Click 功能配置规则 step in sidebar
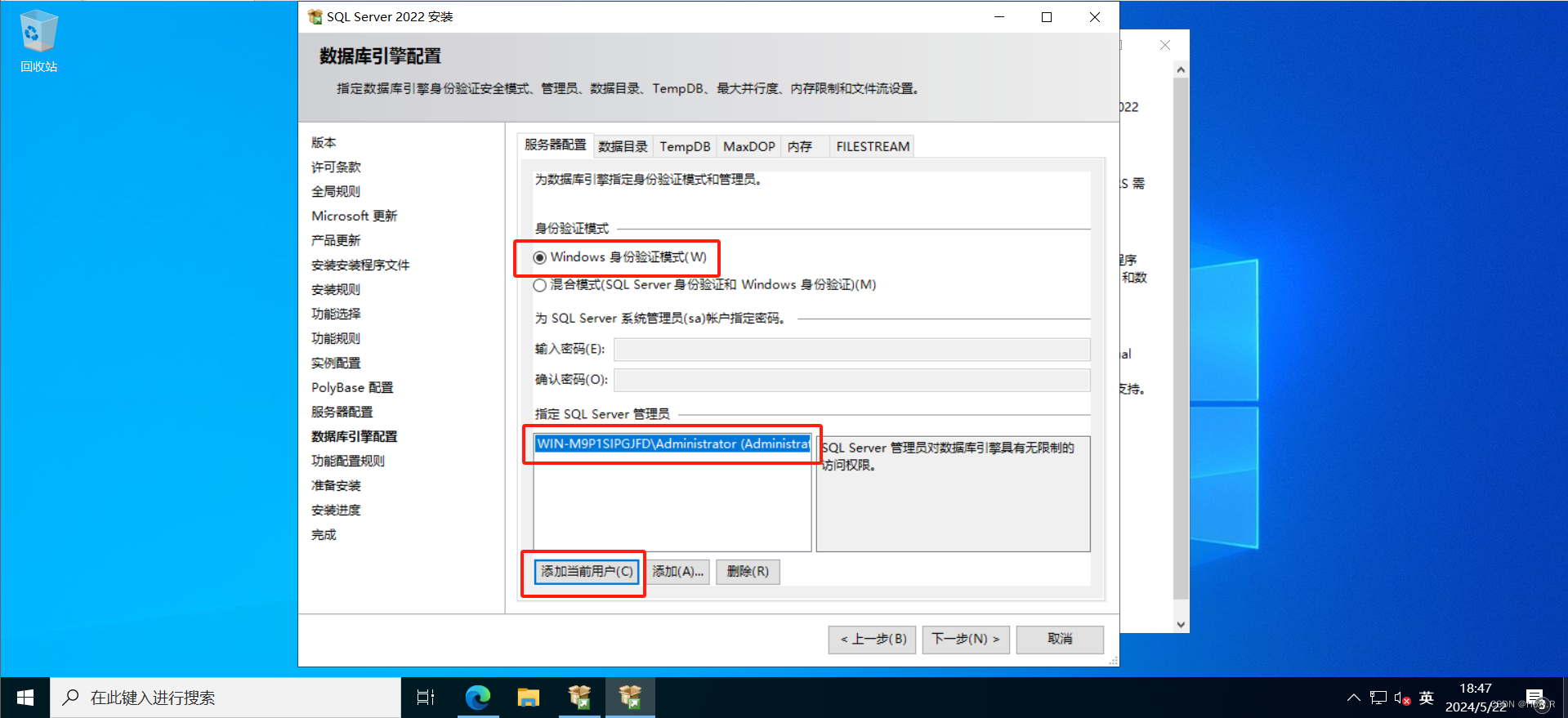Image resolution: width=1568 pixels, height=718 pixels. [348, 461]
